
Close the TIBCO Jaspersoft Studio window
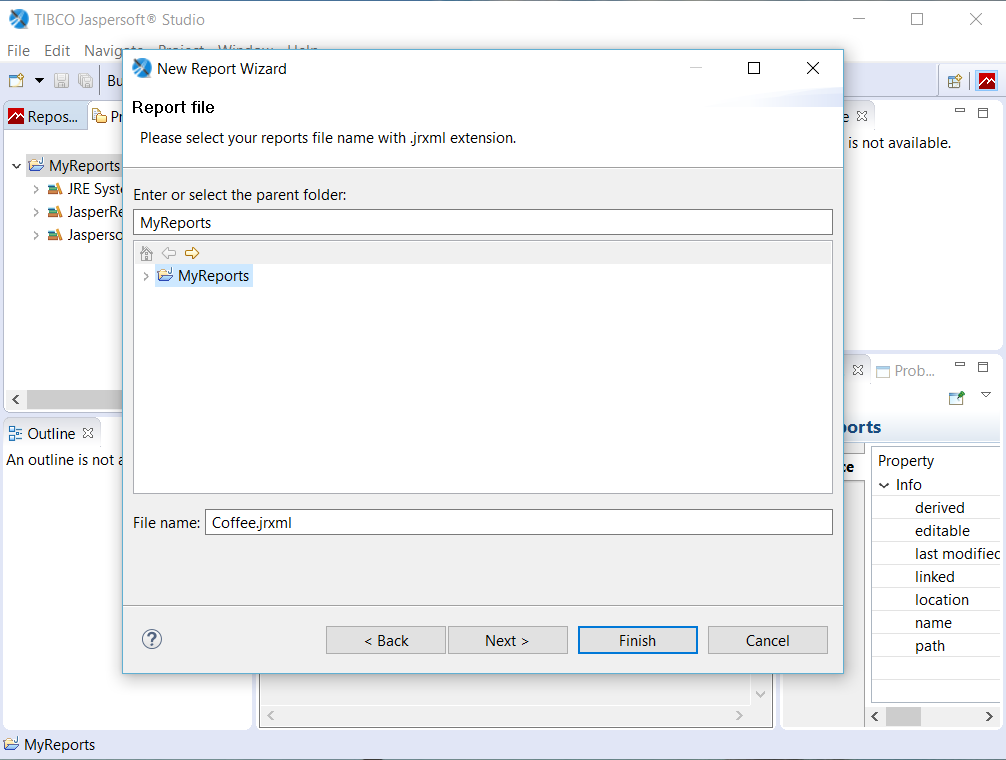click(x=976, y=19)
